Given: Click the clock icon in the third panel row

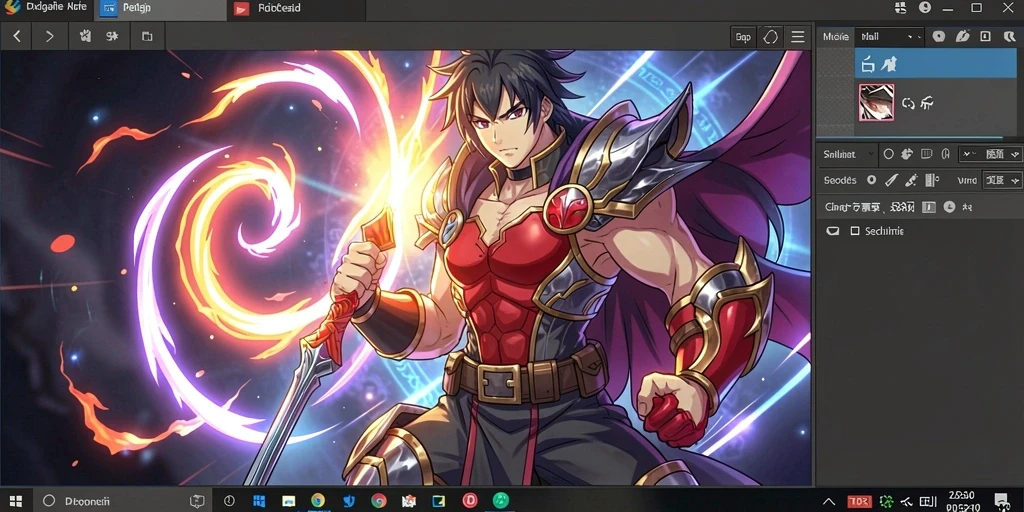Looking at the screenshot, I should [x=949, y=207].
